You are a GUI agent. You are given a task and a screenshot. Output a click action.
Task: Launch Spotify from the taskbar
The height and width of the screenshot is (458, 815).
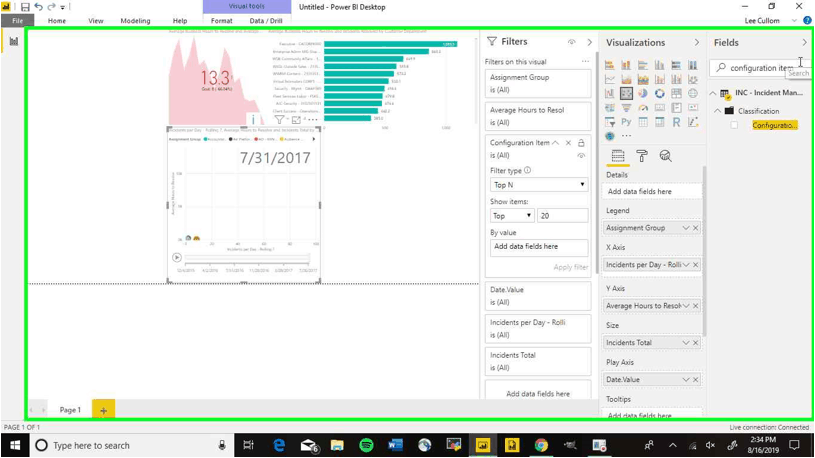366,446
